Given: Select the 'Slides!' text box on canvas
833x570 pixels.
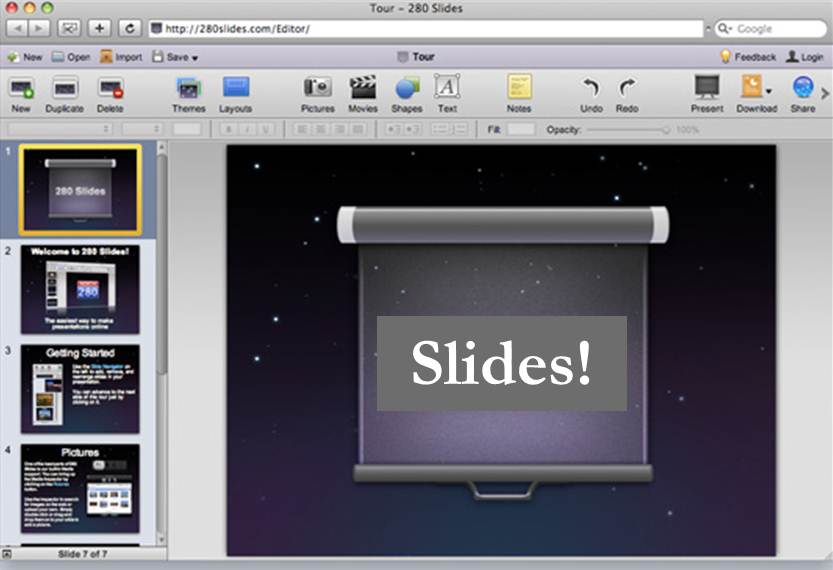Looking at the screenshot, I should pyautogui.click(x=502, y=363).
